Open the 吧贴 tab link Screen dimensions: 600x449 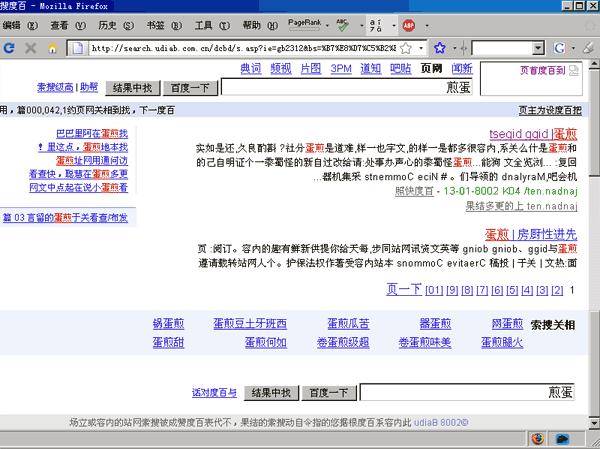pyautogui.click(x=401, y=69)
